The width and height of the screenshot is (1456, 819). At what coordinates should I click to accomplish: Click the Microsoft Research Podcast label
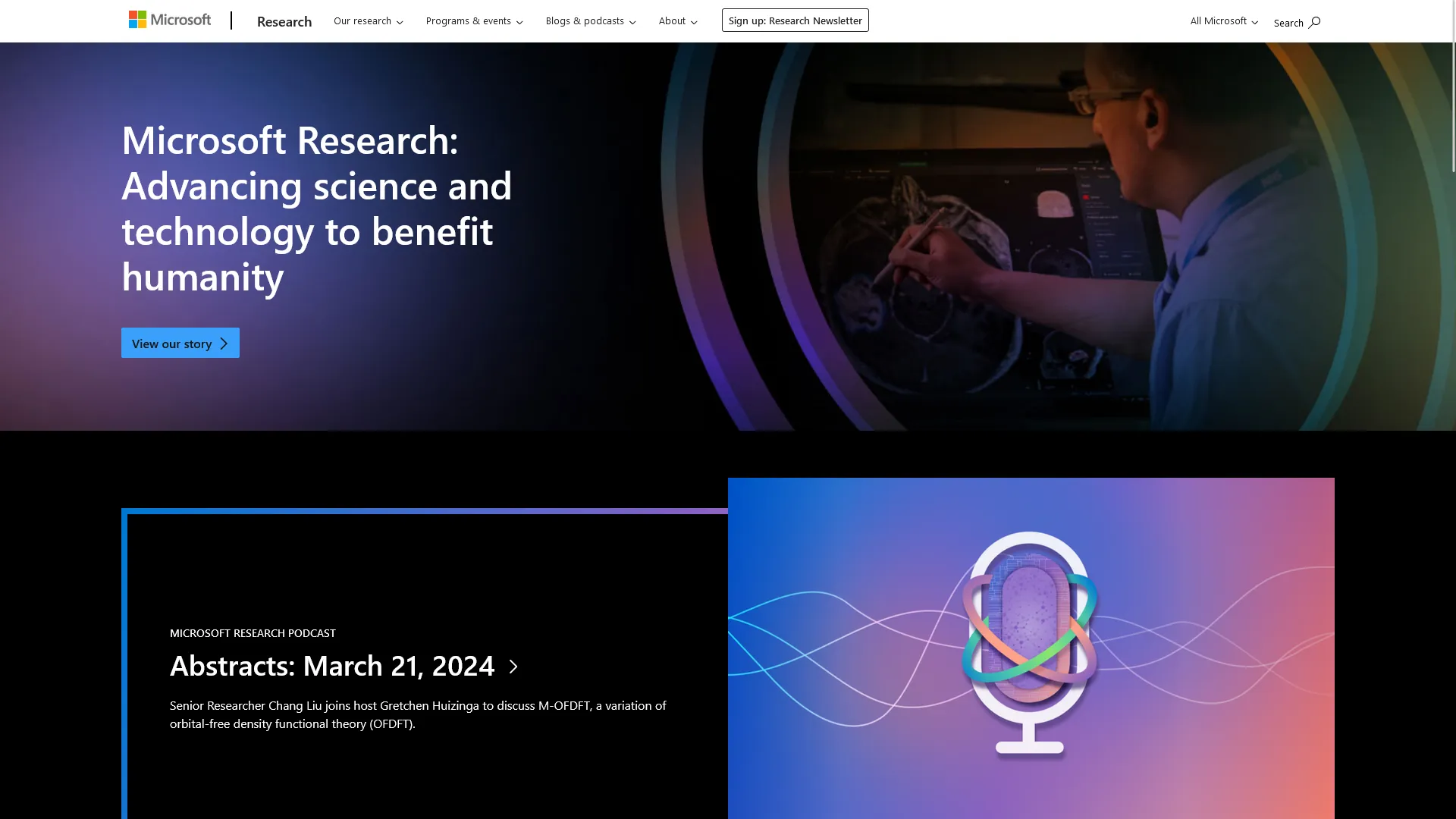coord(252,632)
